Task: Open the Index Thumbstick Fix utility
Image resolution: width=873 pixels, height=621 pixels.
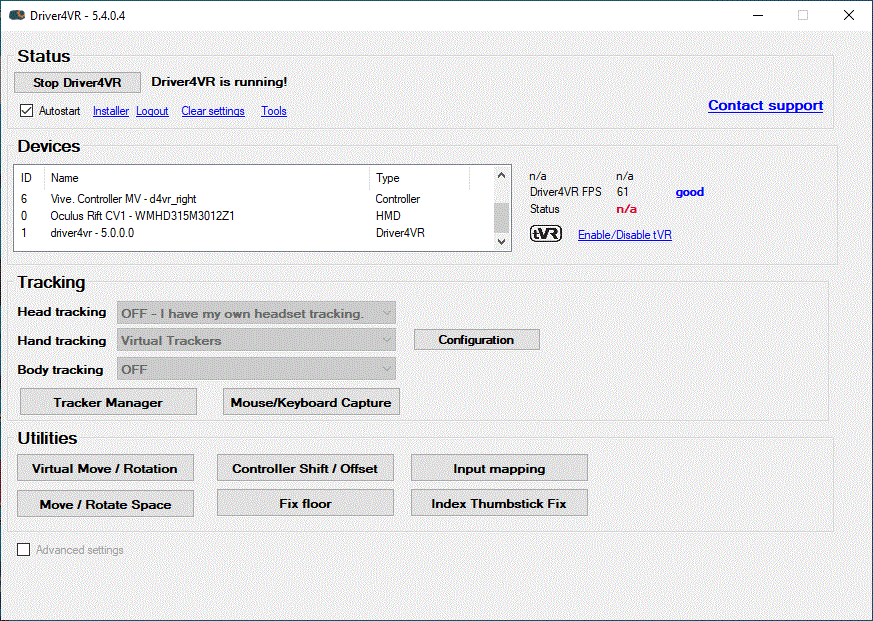Action: pyautogui.click(x=499, y=503)
